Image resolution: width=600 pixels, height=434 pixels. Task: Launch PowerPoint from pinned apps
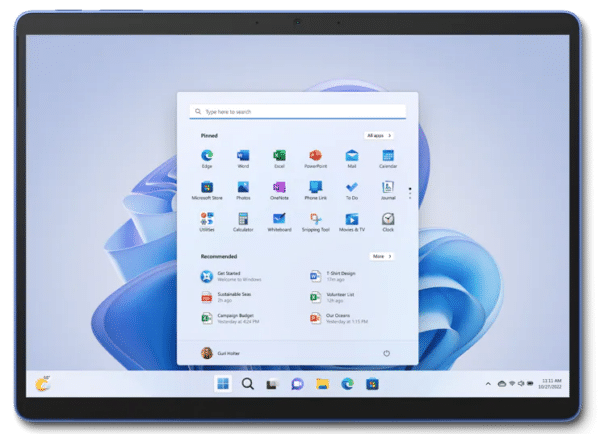click(x=315, y=158)
